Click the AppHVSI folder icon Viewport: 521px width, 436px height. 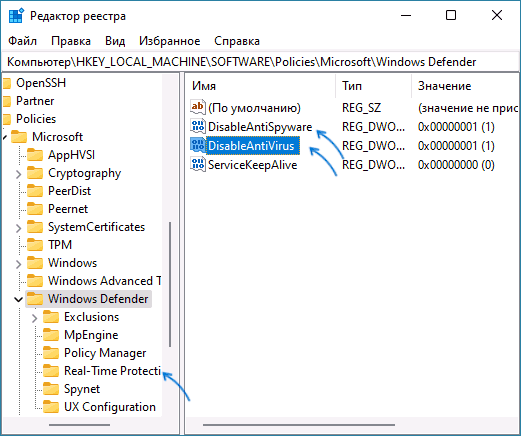35,155
